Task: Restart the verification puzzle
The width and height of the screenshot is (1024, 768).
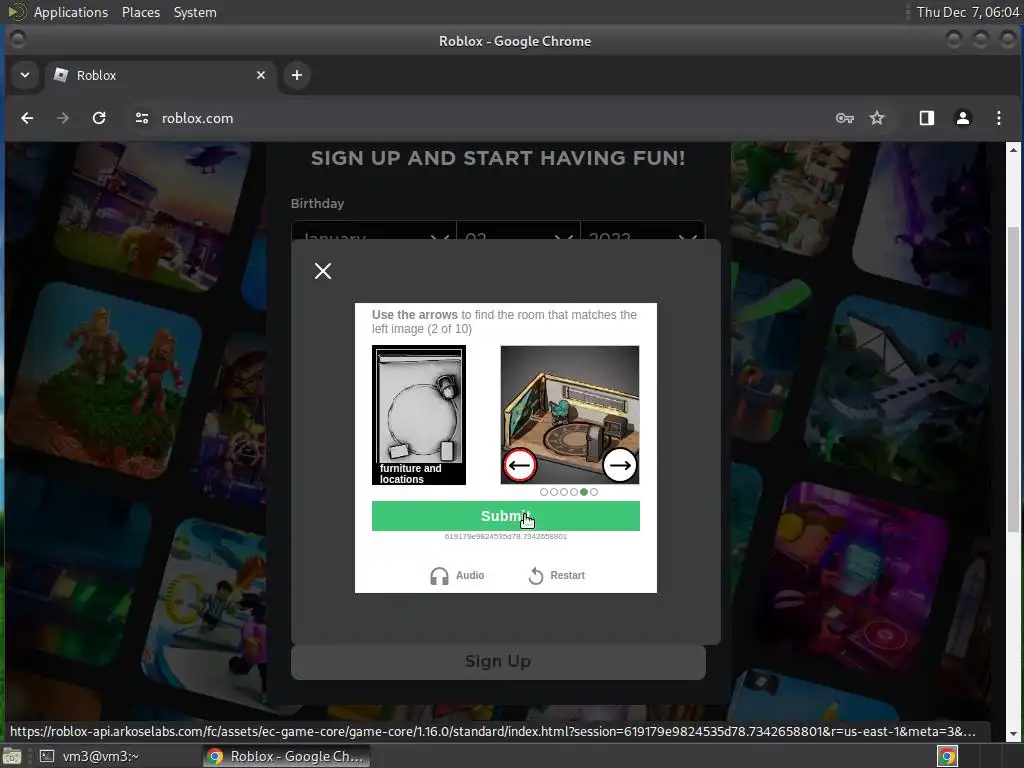Action: pyautogui.click(x=556, y=575)
